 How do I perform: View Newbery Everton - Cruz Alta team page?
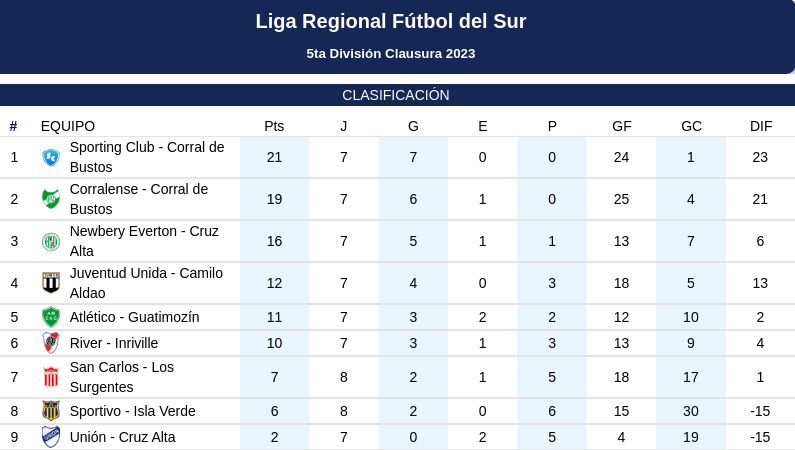point(144,241)
